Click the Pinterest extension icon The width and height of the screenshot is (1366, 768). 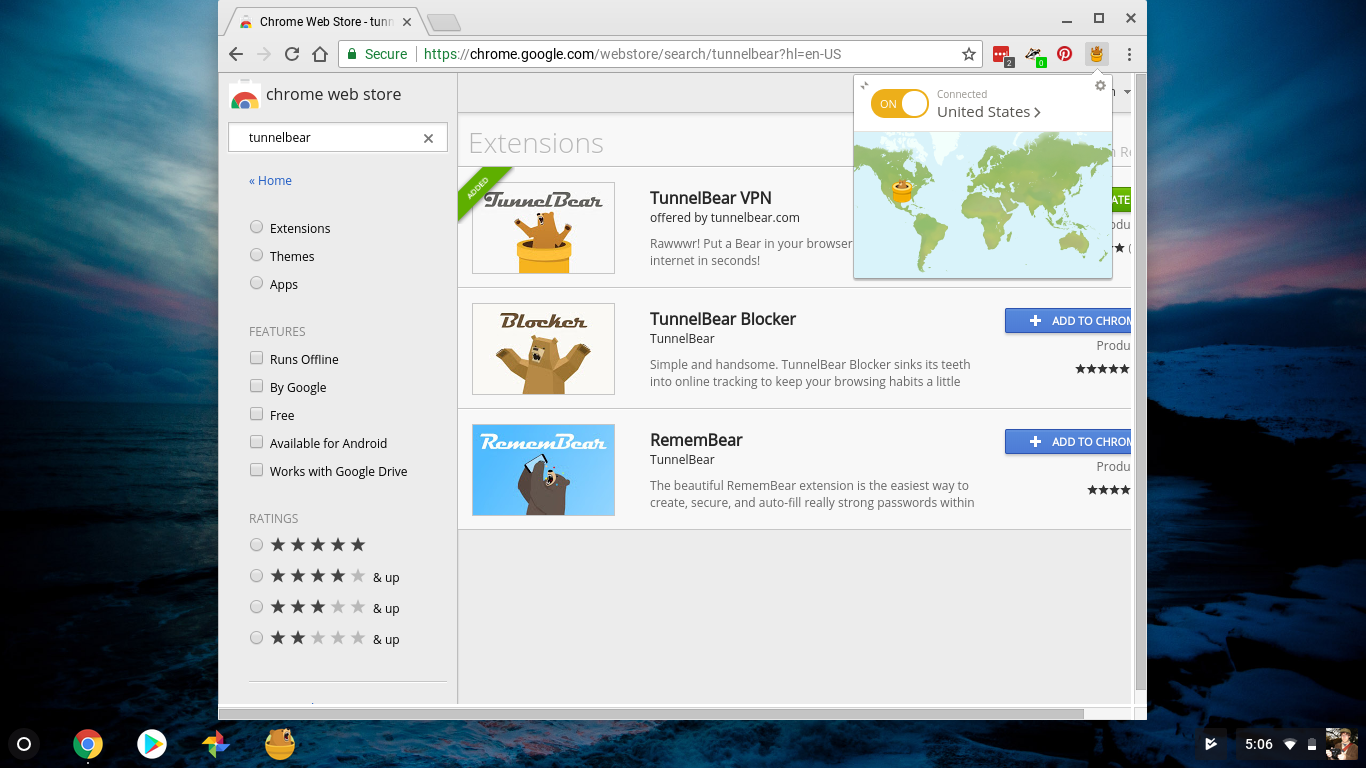1065,54
